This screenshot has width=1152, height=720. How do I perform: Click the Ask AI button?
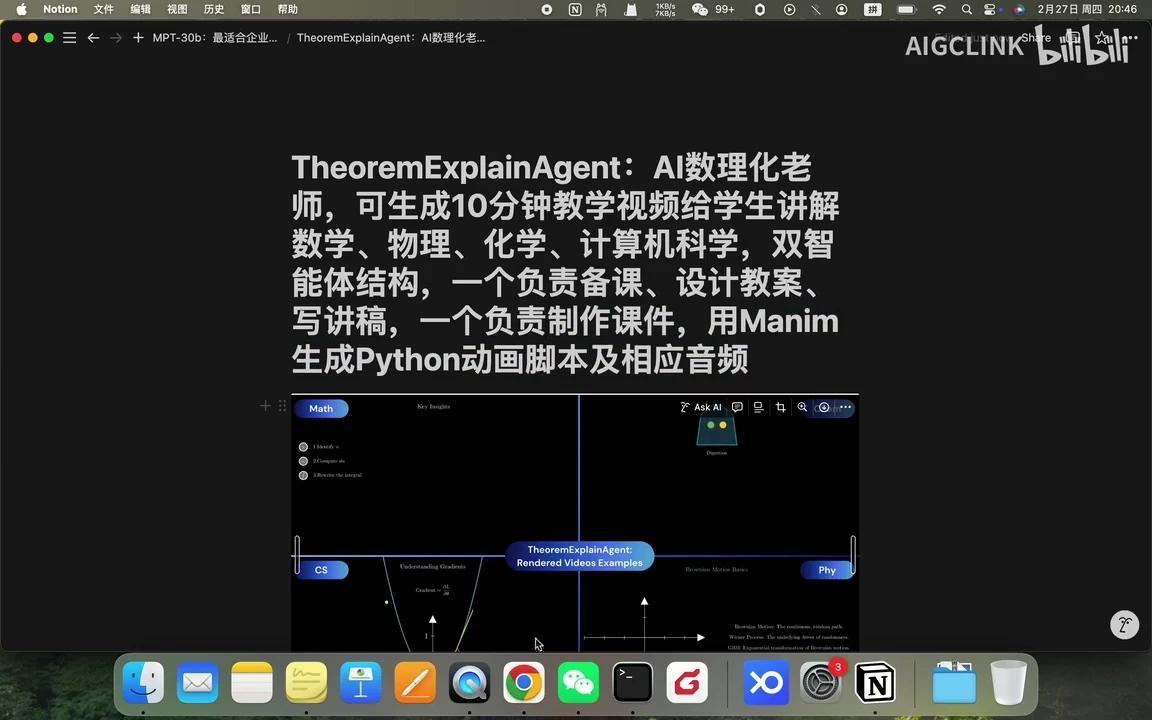coord(704,407)
